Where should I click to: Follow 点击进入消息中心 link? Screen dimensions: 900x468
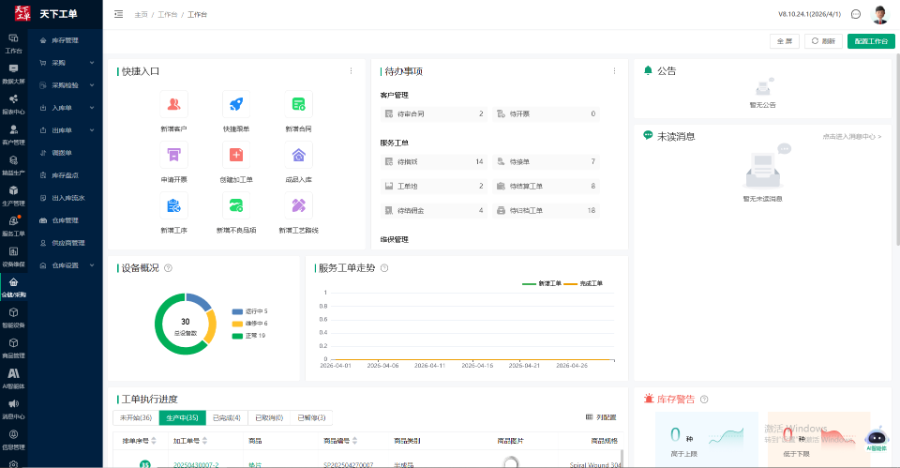coord(851,137)
